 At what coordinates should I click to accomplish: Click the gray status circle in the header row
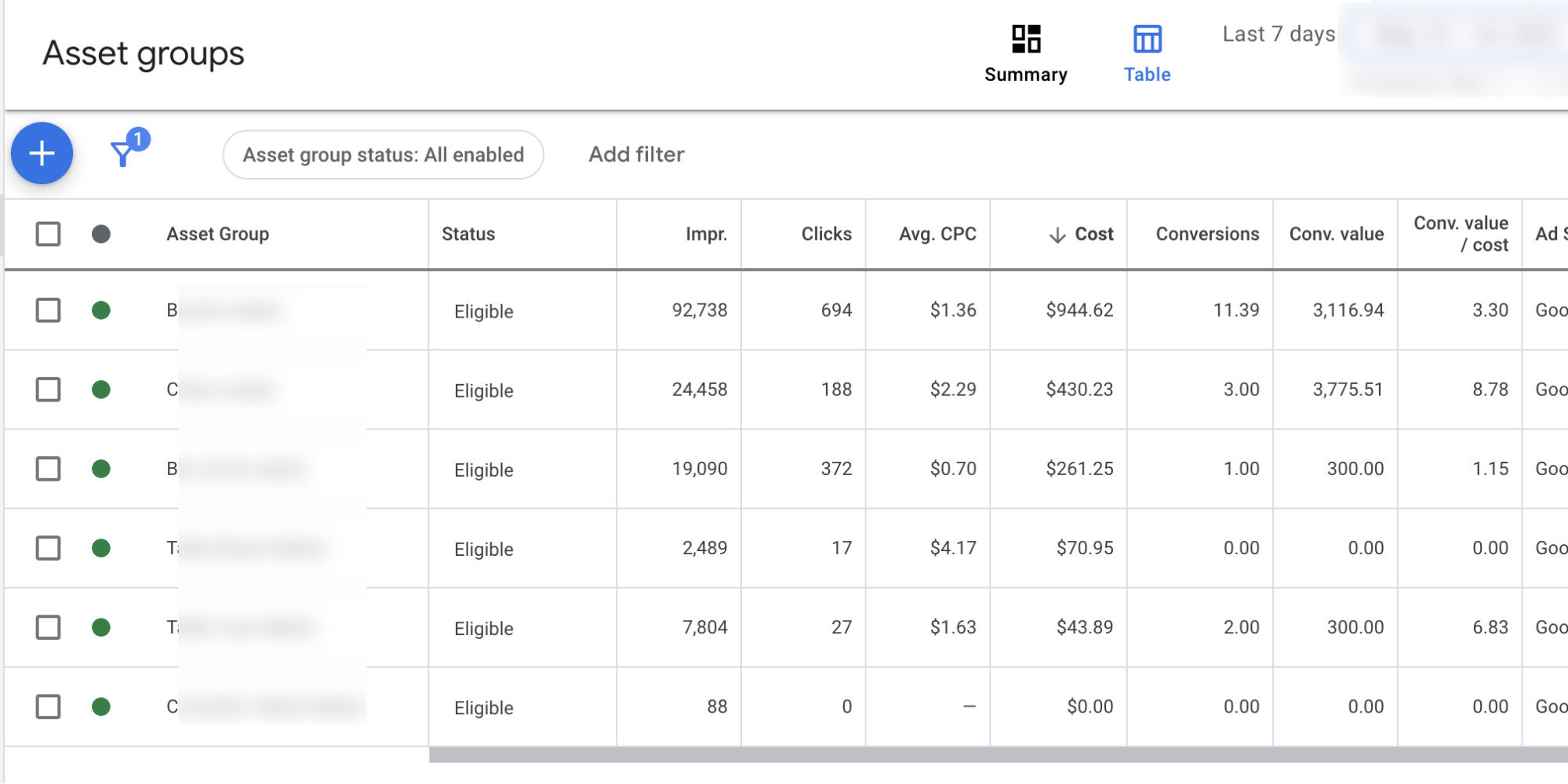[x=102, y=233]
